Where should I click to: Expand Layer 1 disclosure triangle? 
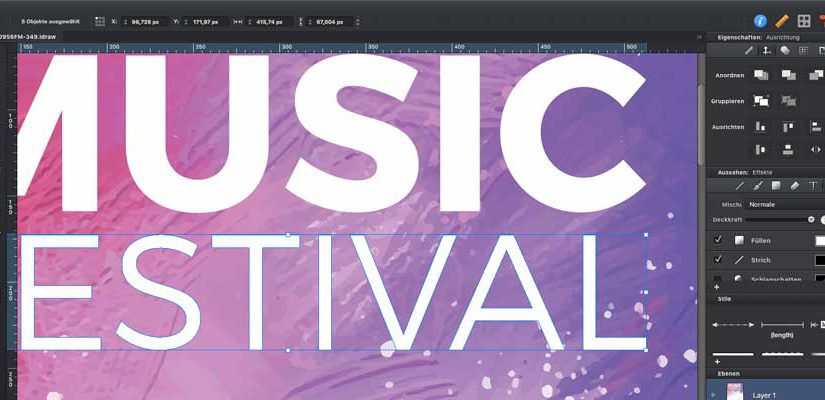pos(713,394)
